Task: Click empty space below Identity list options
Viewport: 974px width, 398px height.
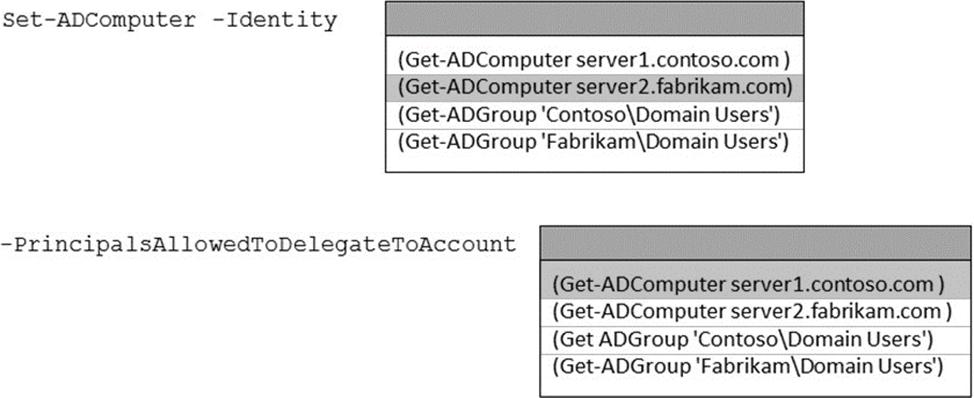Action: click(x=594, y=163)
